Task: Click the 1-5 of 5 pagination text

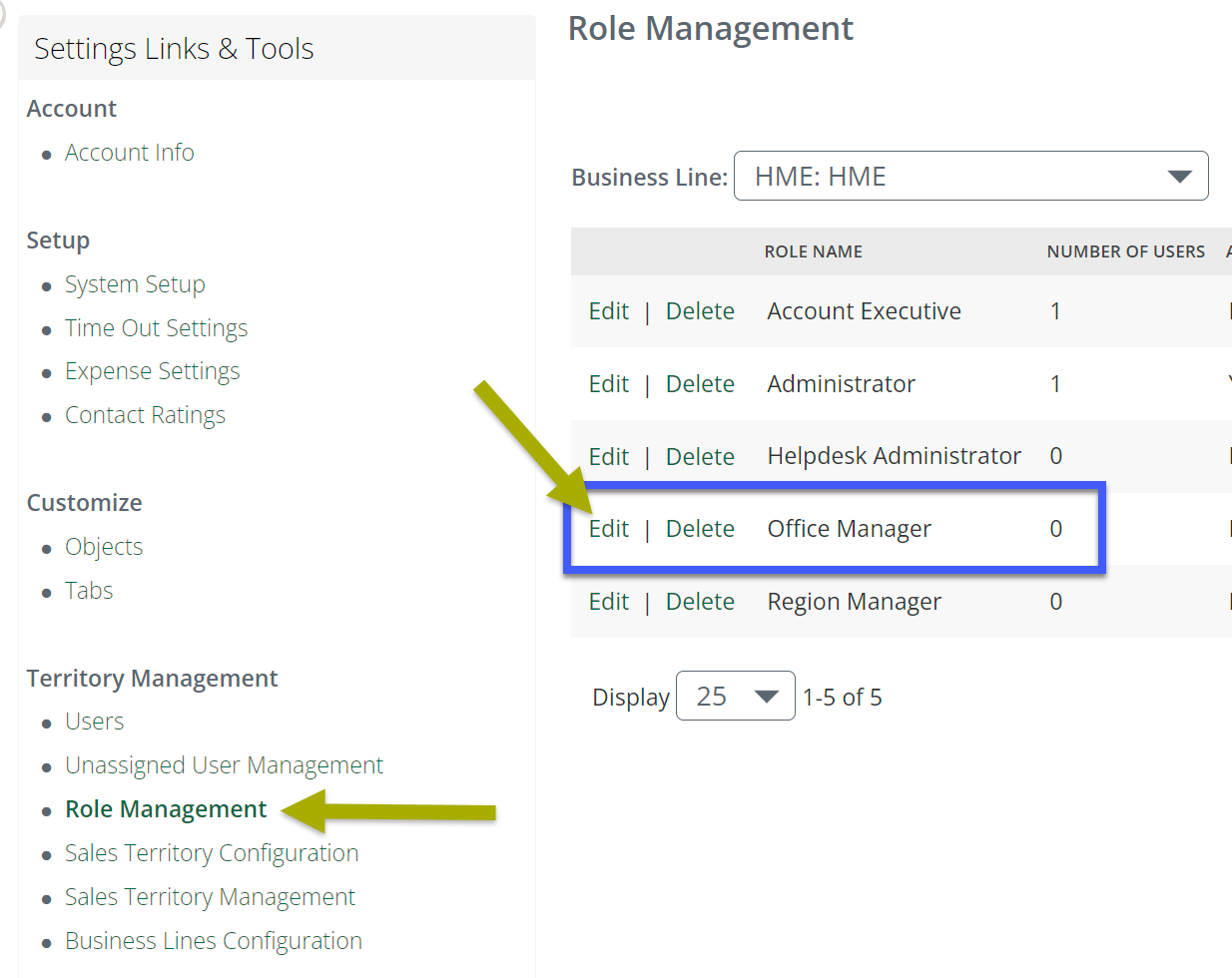Action: (x=843, y=697)
